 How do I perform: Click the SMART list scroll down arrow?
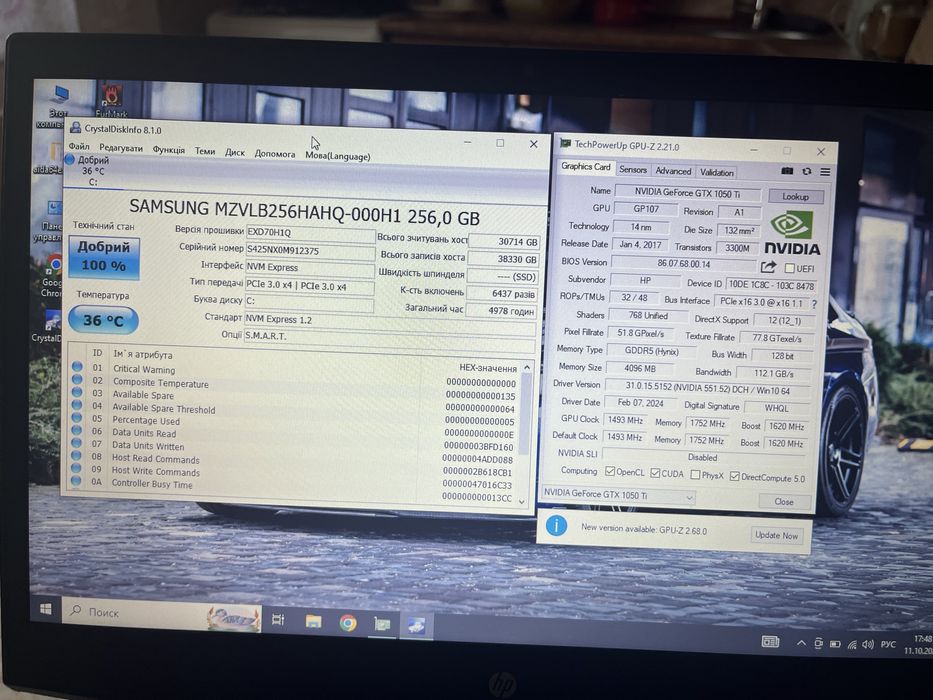[x=522, y=502]
